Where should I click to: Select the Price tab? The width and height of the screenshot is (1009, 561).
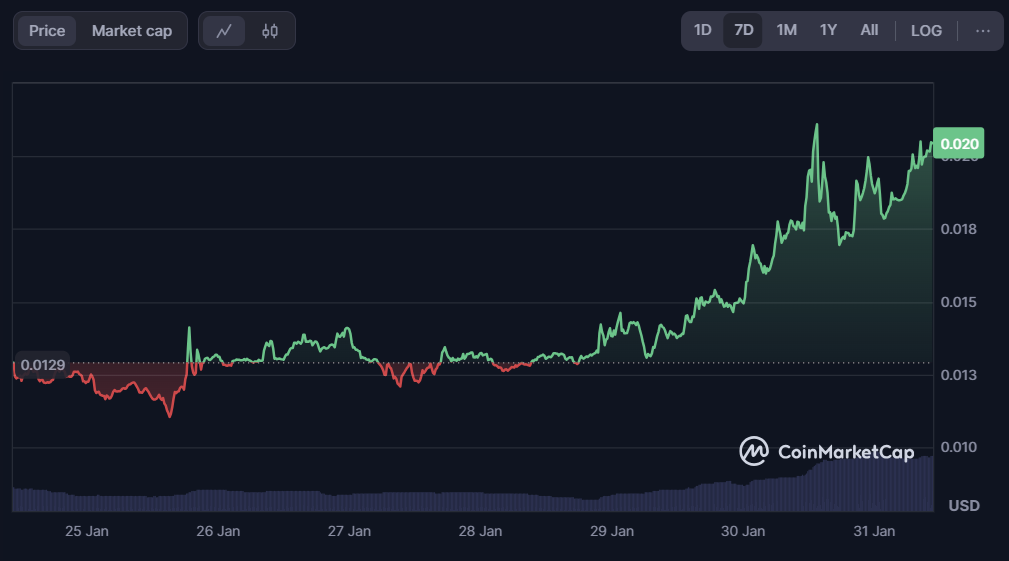(47, 31)
